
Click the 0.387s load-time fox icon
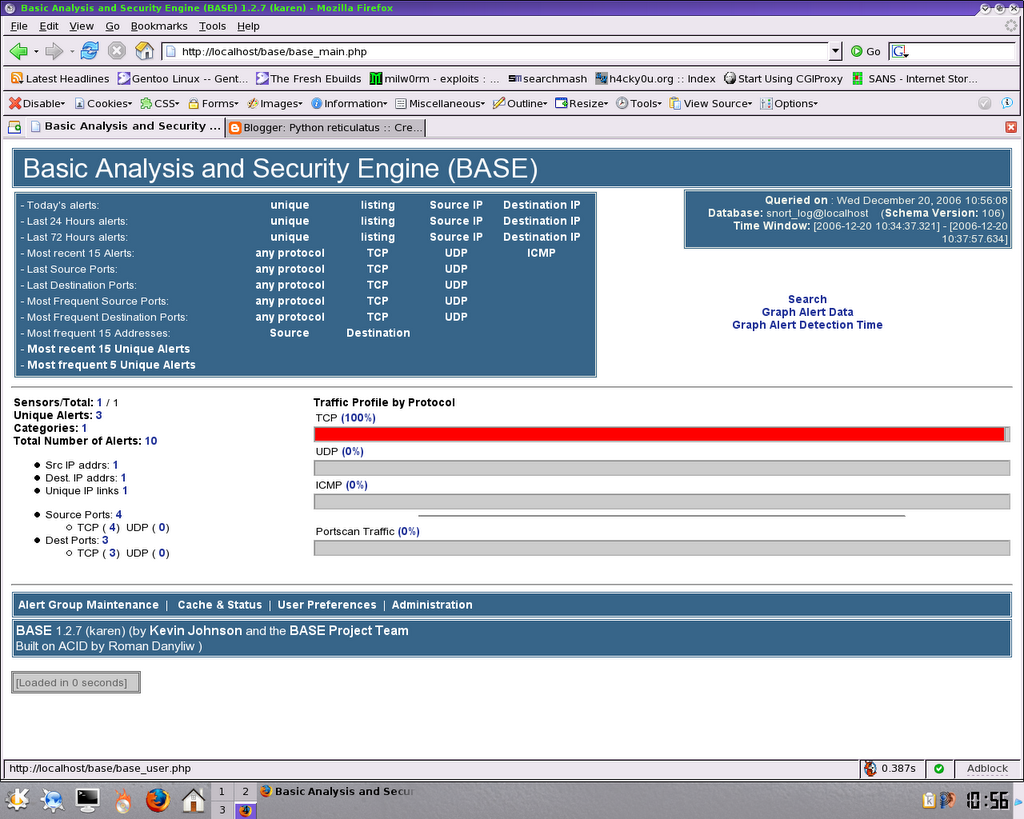coord(870,769)
